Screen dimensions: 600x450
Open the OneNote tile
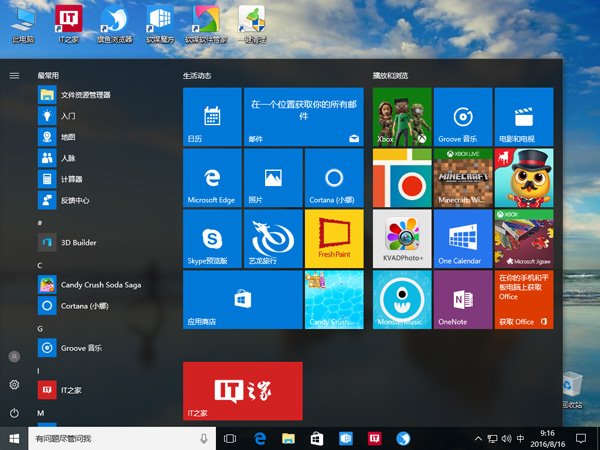[x=463, y=299]
